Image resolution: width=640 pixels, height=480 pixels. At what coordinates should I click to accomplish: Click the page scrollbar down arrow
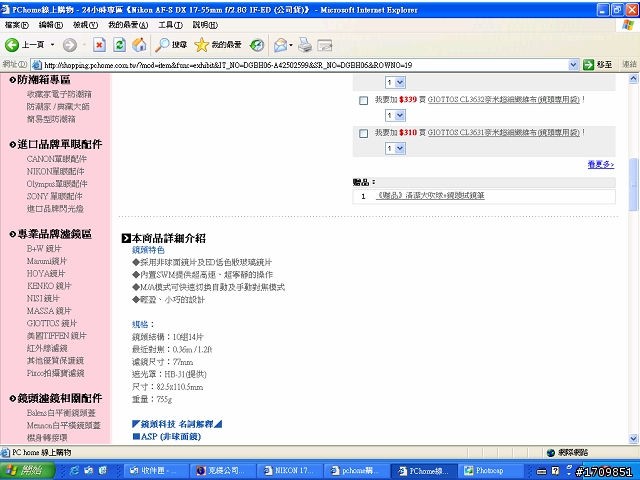coord(633,439)
